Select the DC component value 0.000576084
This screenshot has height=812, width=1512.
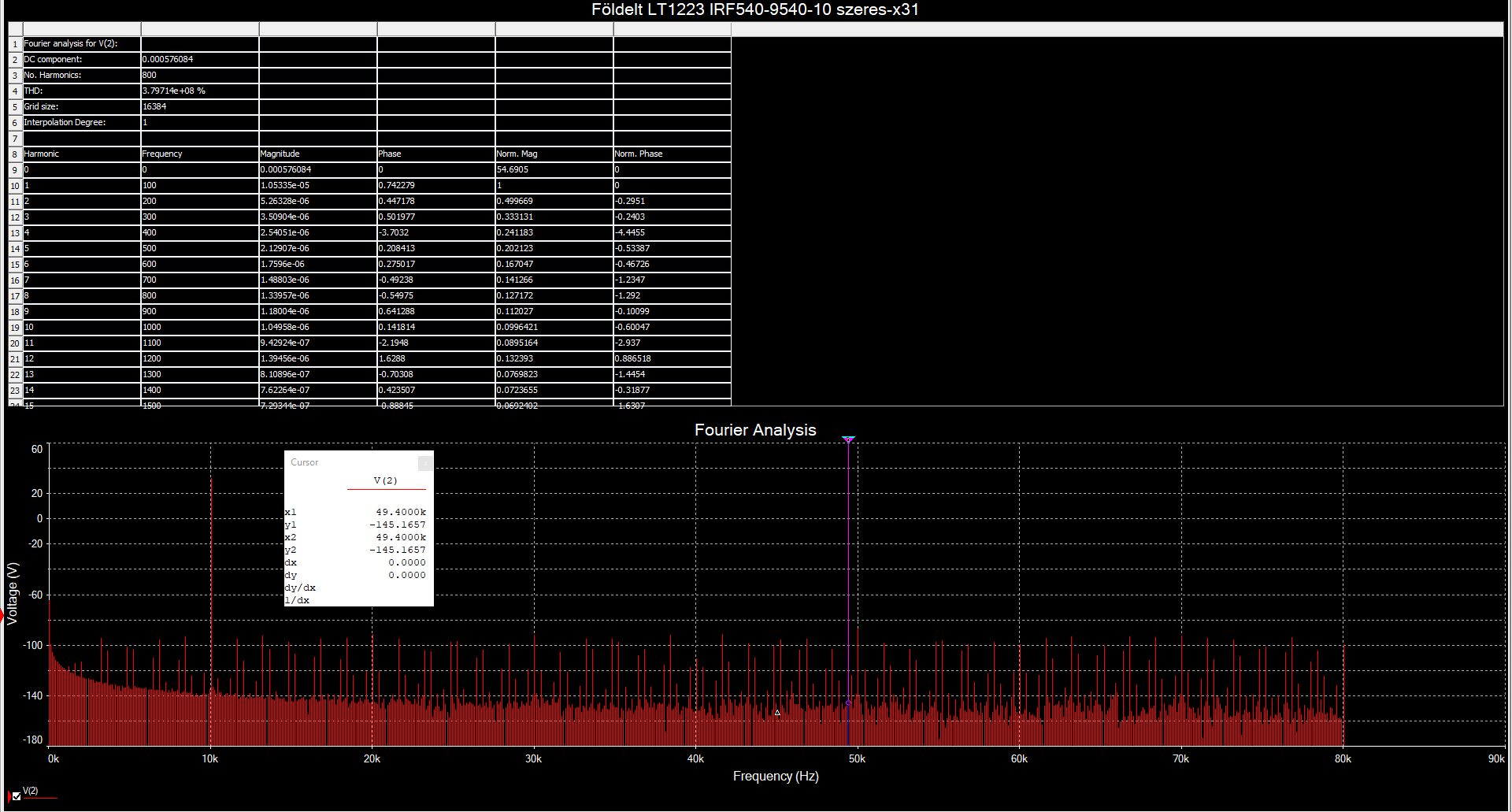[200, 59]
